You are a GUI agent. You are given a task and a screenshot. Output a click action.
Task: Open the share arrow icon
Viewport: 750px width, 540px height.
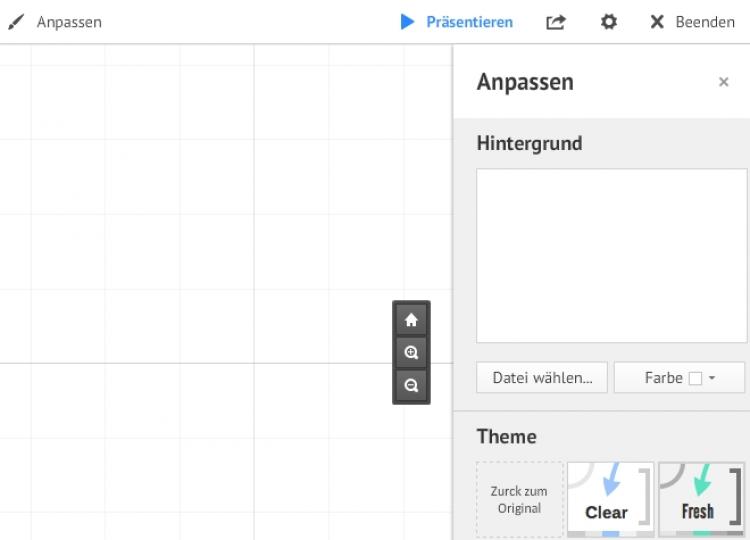[x=556, y=22]
